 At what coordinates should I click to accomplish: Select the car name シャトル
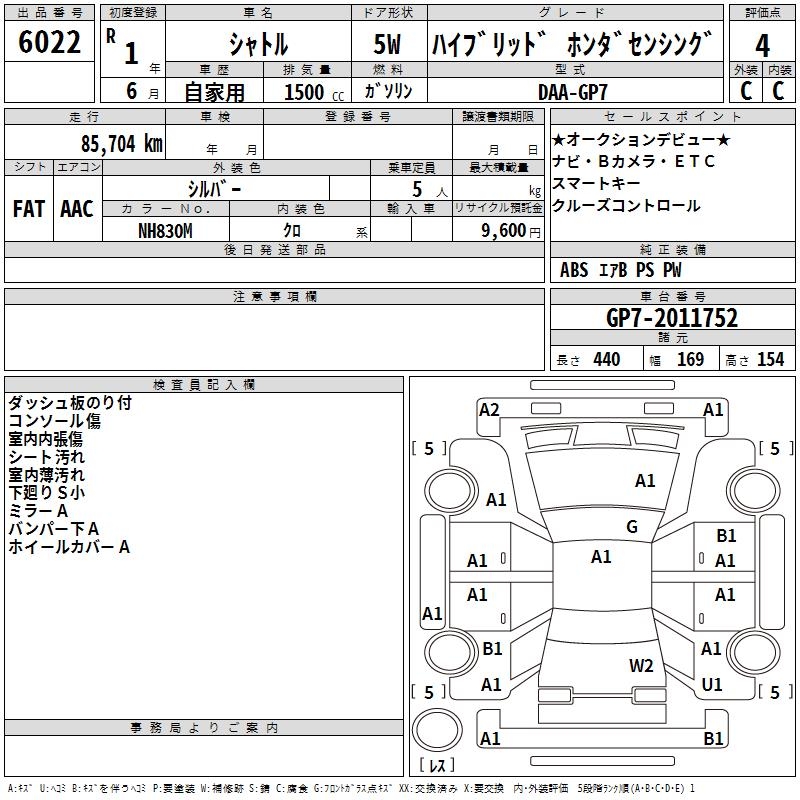click(x=258, y=44)
